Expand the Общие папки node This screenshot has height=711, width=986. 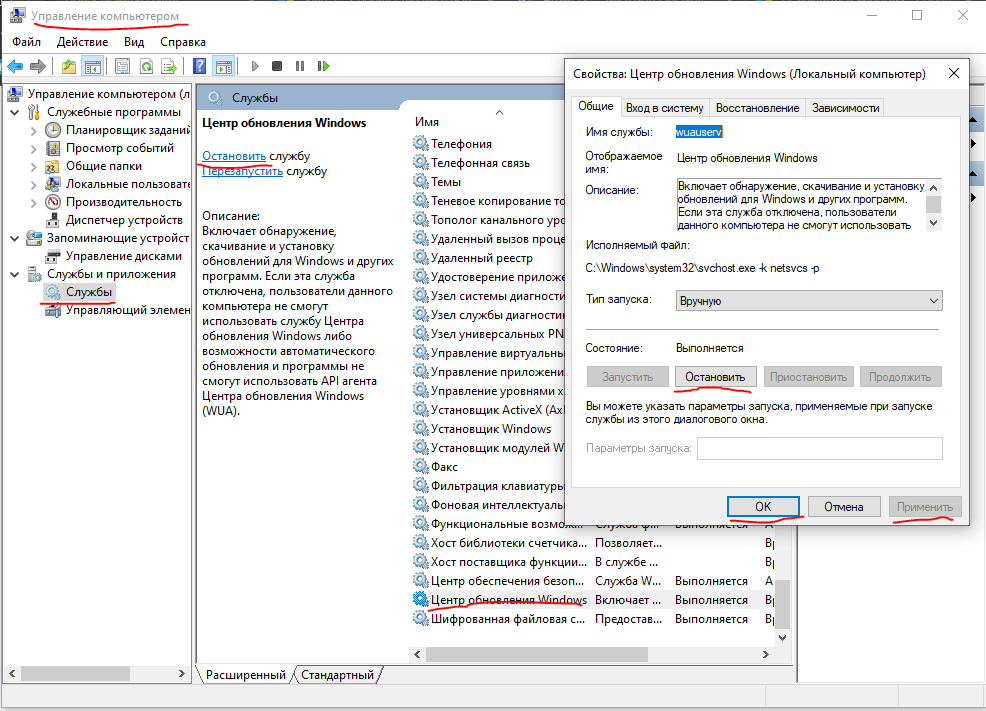[34, 167]
